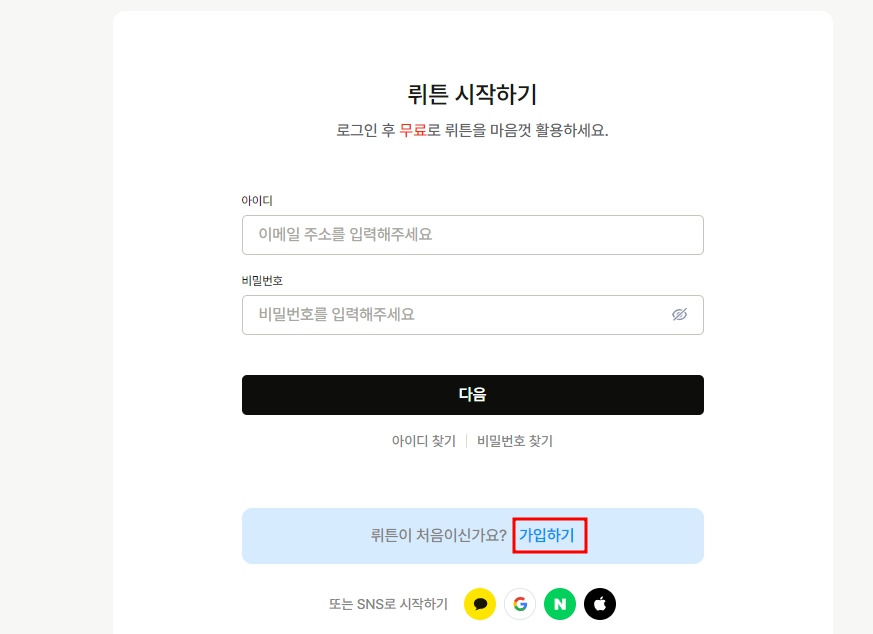Open the 가입하기 signup link

pos(548,536)
